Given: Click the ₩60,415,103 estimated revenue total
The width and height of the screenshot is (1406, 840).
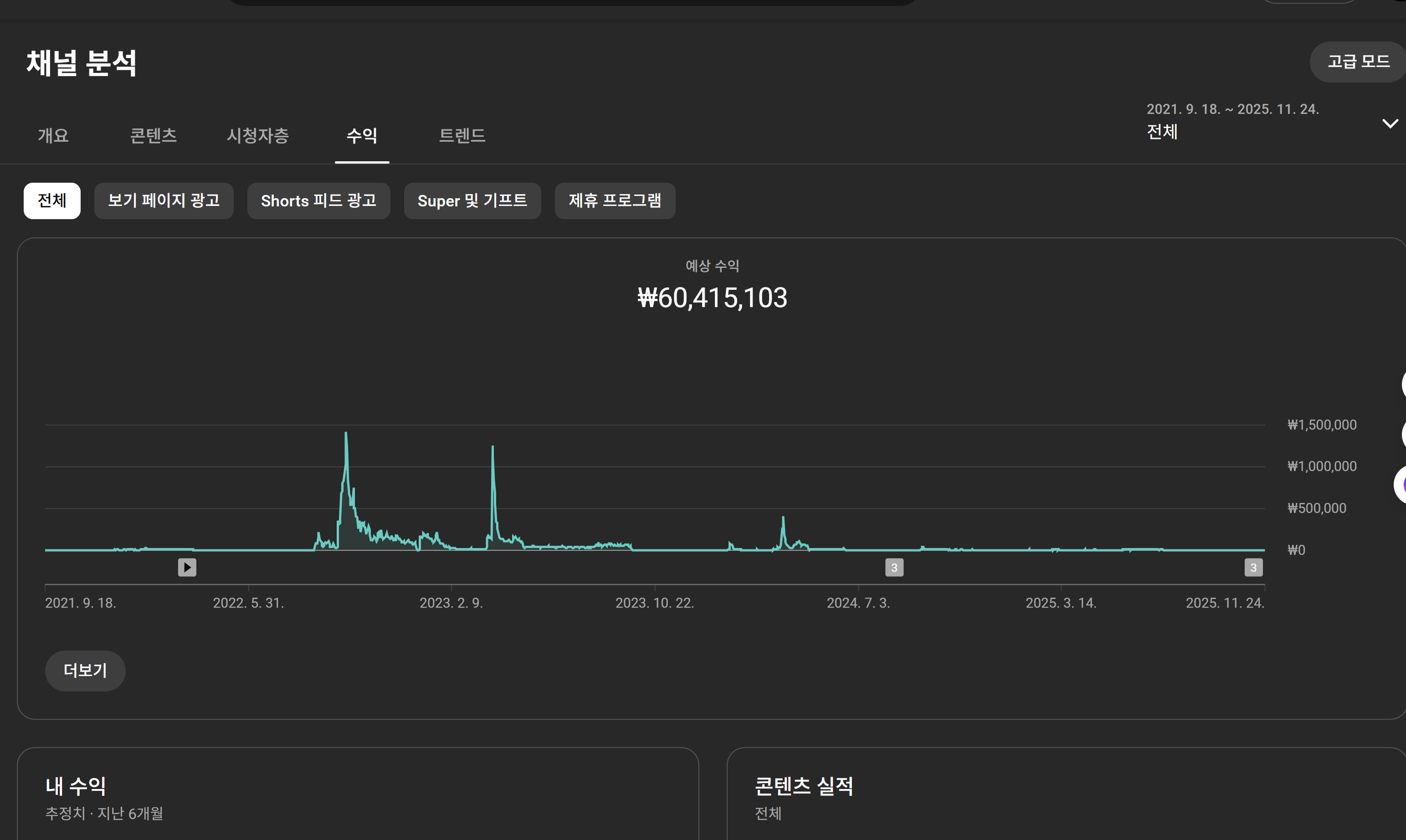Looking at the screenshot, I should click(x=712, y=298).
